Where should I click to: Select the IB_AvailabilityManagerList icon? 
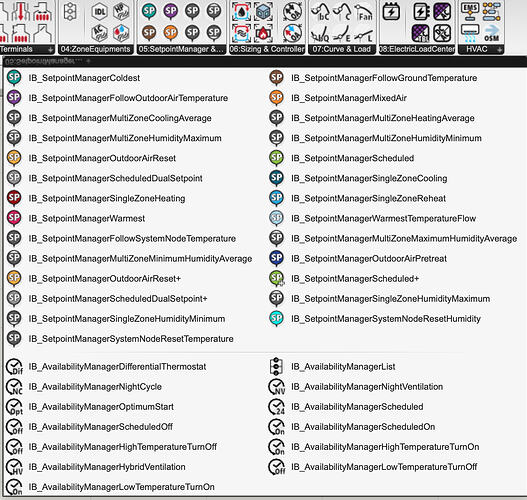click(276, 366)
